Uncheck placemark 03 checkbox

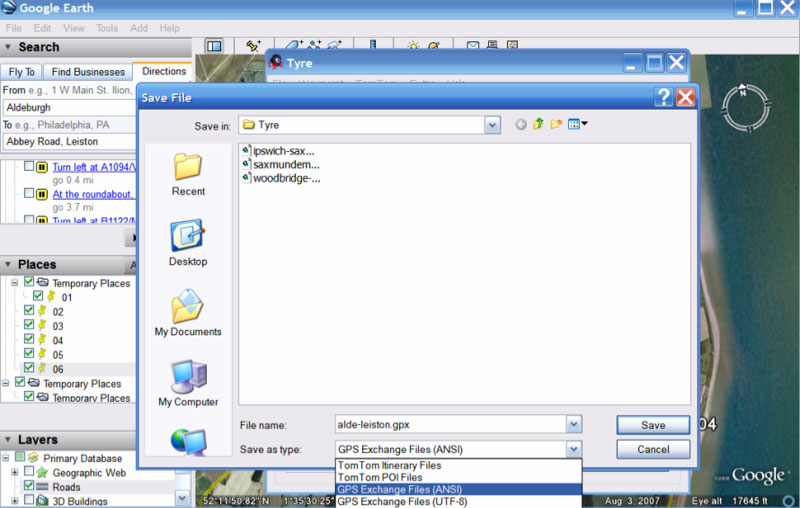[29, 324]
